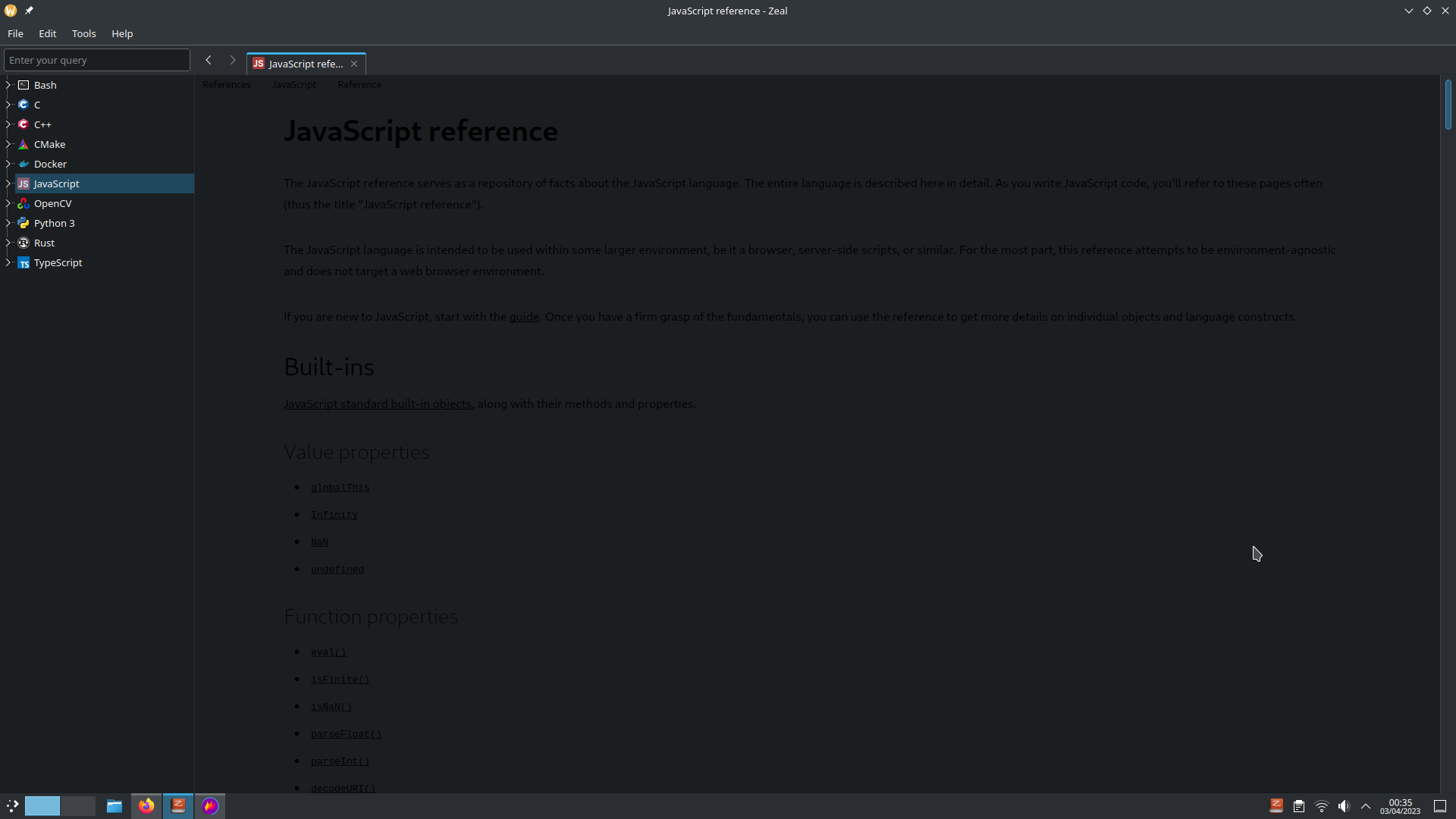The width and height of the screenshot is (1456, 819).
Task: Close the JavaScript reference tab
Action: point(354,64)
